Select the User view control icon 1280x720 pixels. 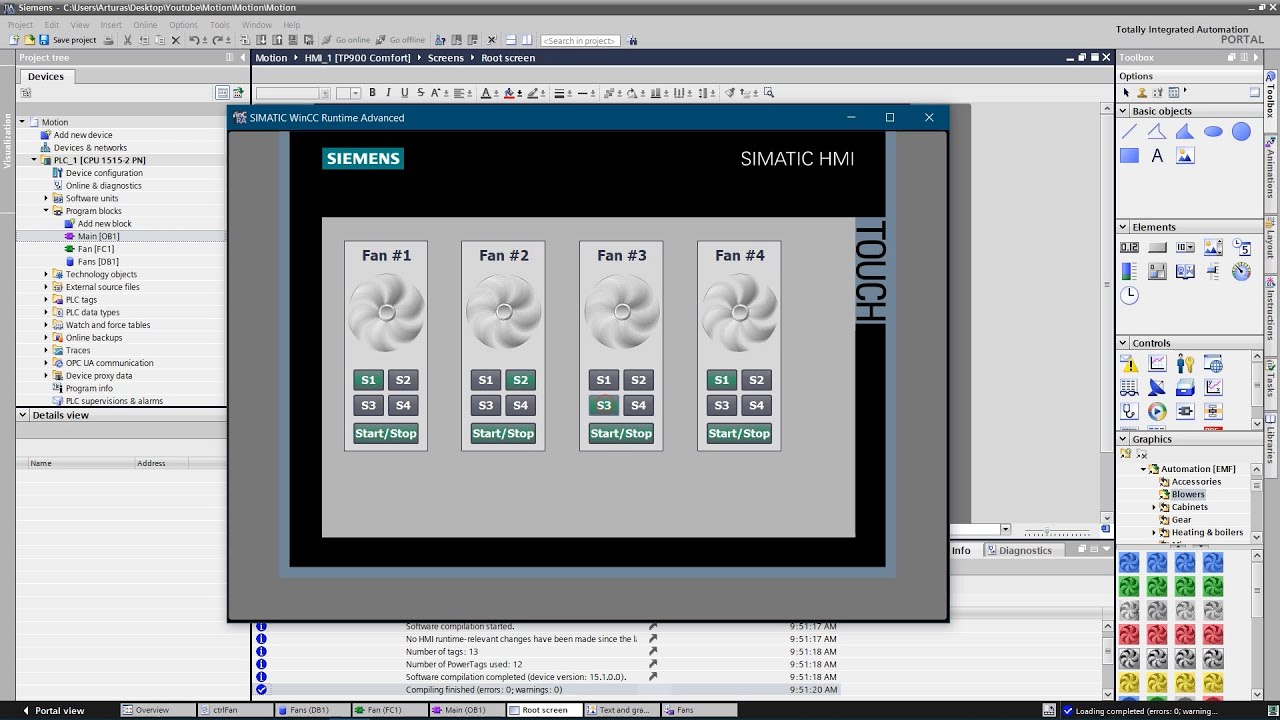[x=1185, y=363]
